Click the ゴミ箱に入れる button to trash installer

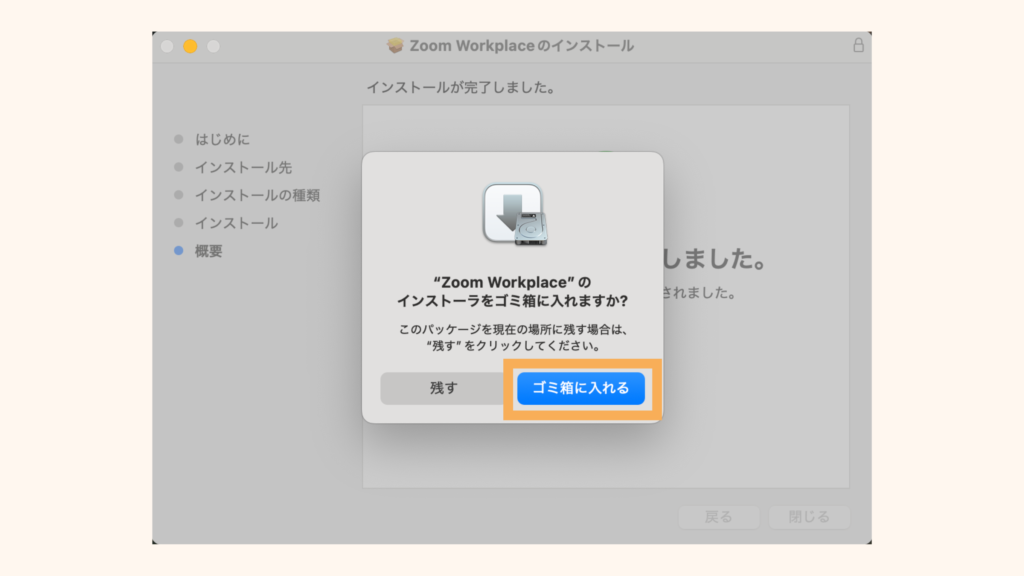(x=581, y=388)
